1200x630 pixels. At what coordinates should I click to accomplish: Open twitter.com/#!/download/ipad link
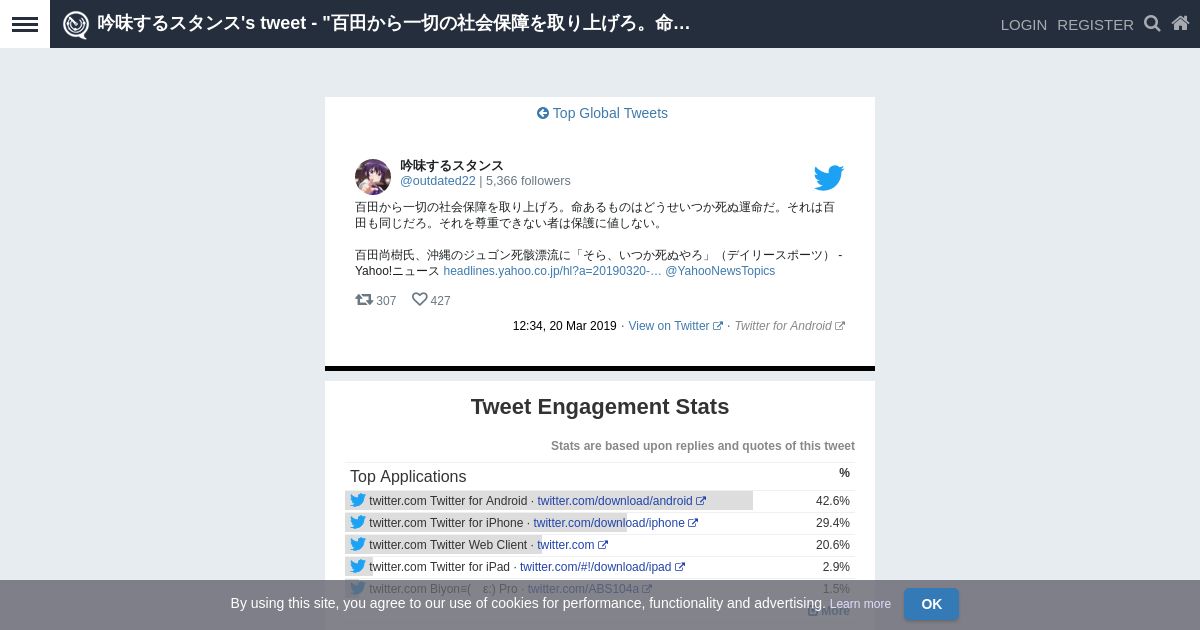602,567
